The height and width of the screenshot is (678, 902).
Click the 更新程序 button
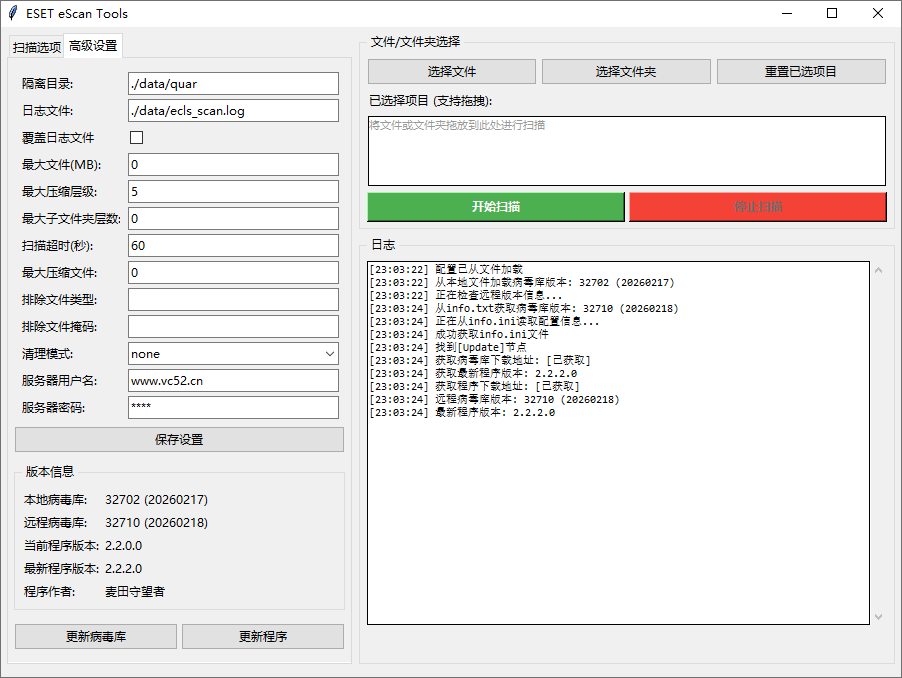[263, 636]
